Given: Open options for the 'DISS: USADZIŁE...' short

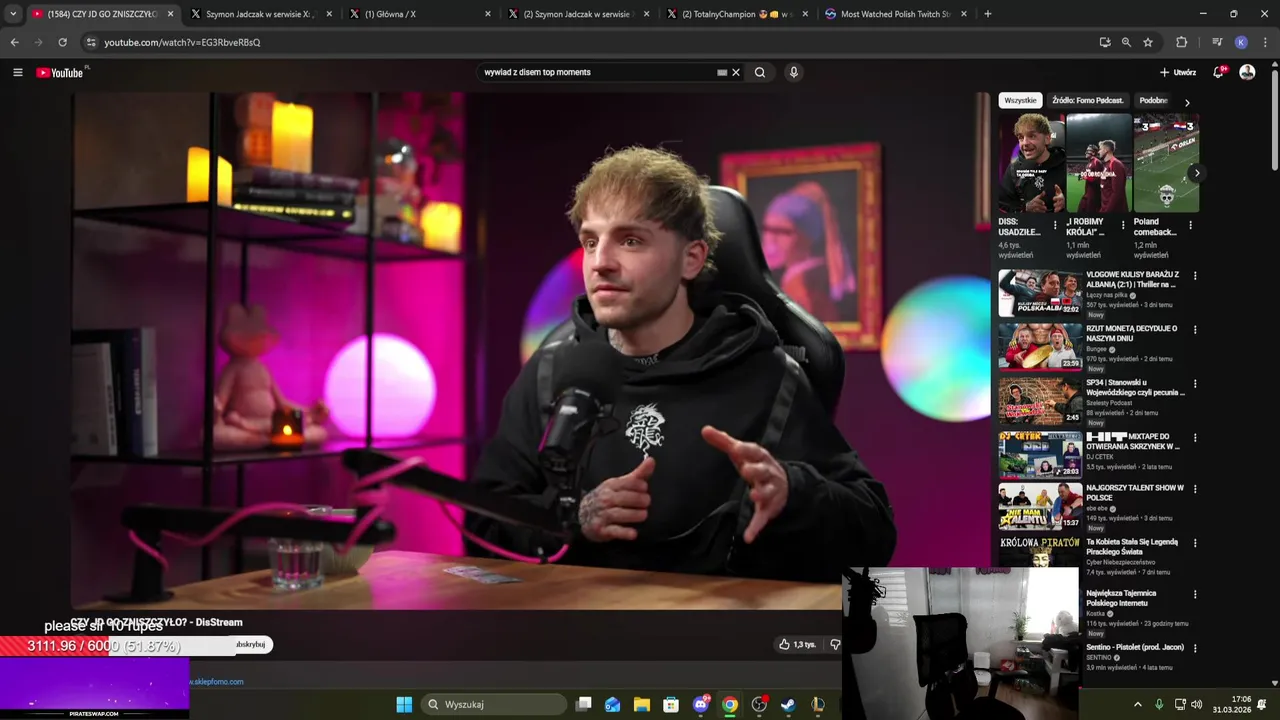Looking at the screenshot, I should 1055,225.
